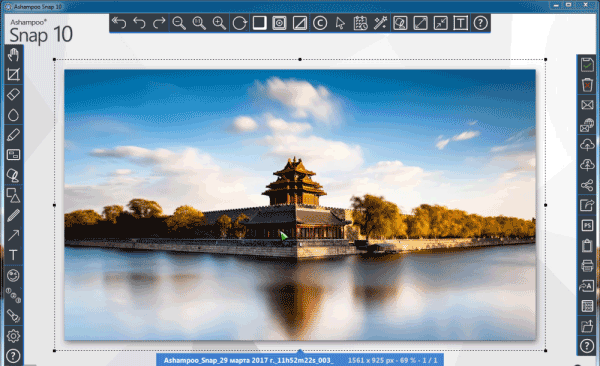Click the Zoom out magnifier
Image resolution: width=600 pixels, height=366 pixels.
tap(179, 23)
